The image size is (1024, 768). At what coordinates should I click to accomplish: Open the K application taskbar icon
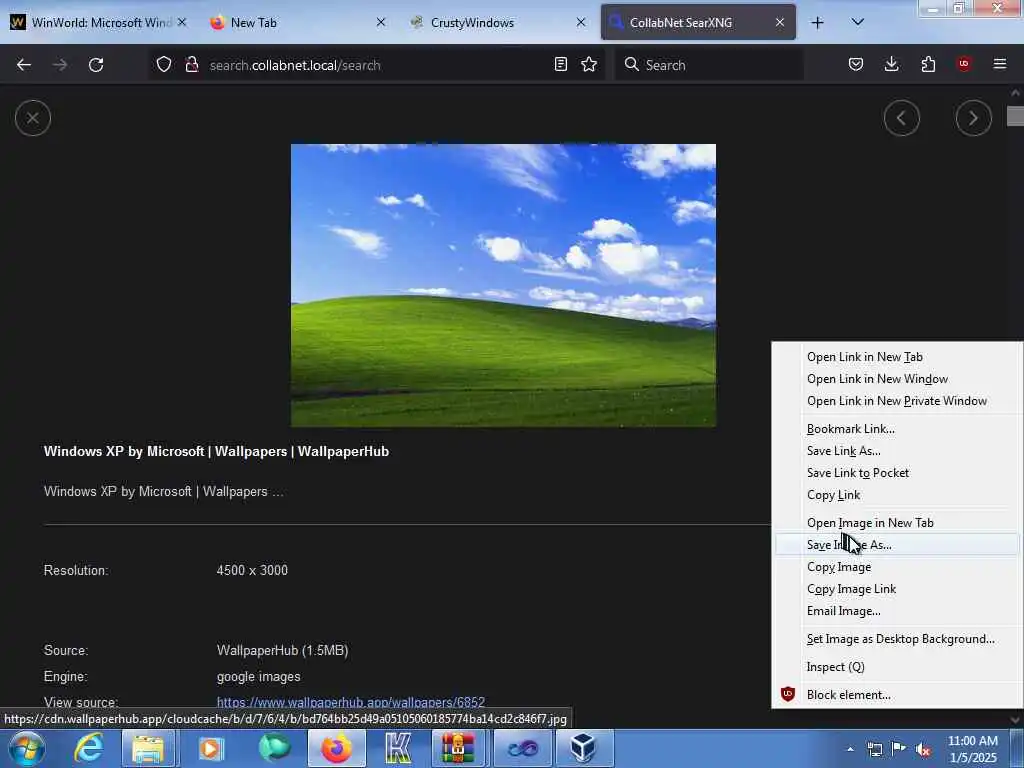coord(398,748)
